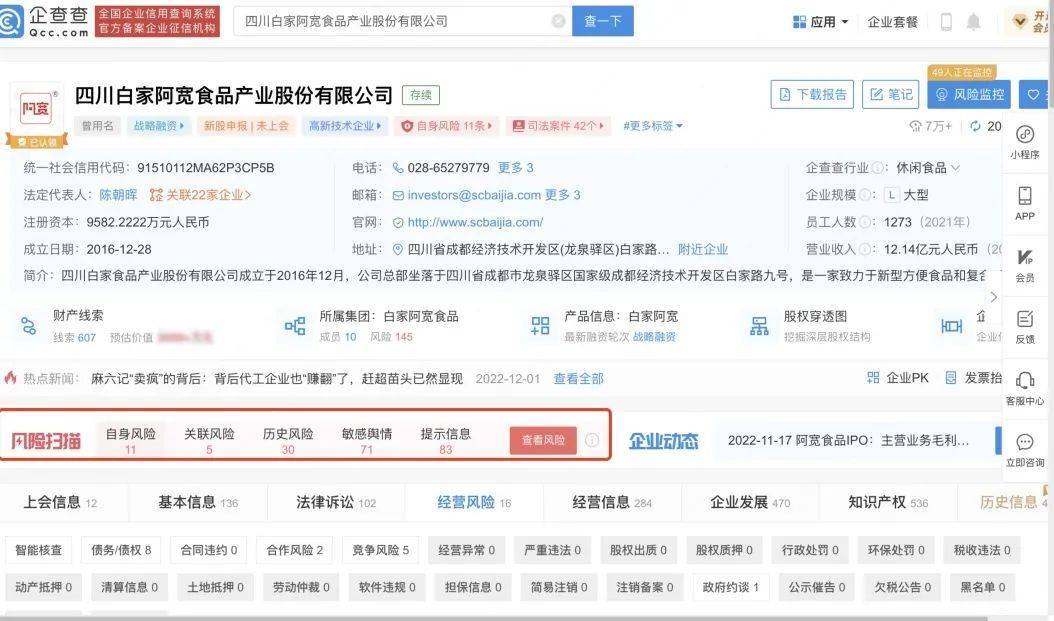
Task: Expand the 高新技术企业 tag
Action: [346, 126]
